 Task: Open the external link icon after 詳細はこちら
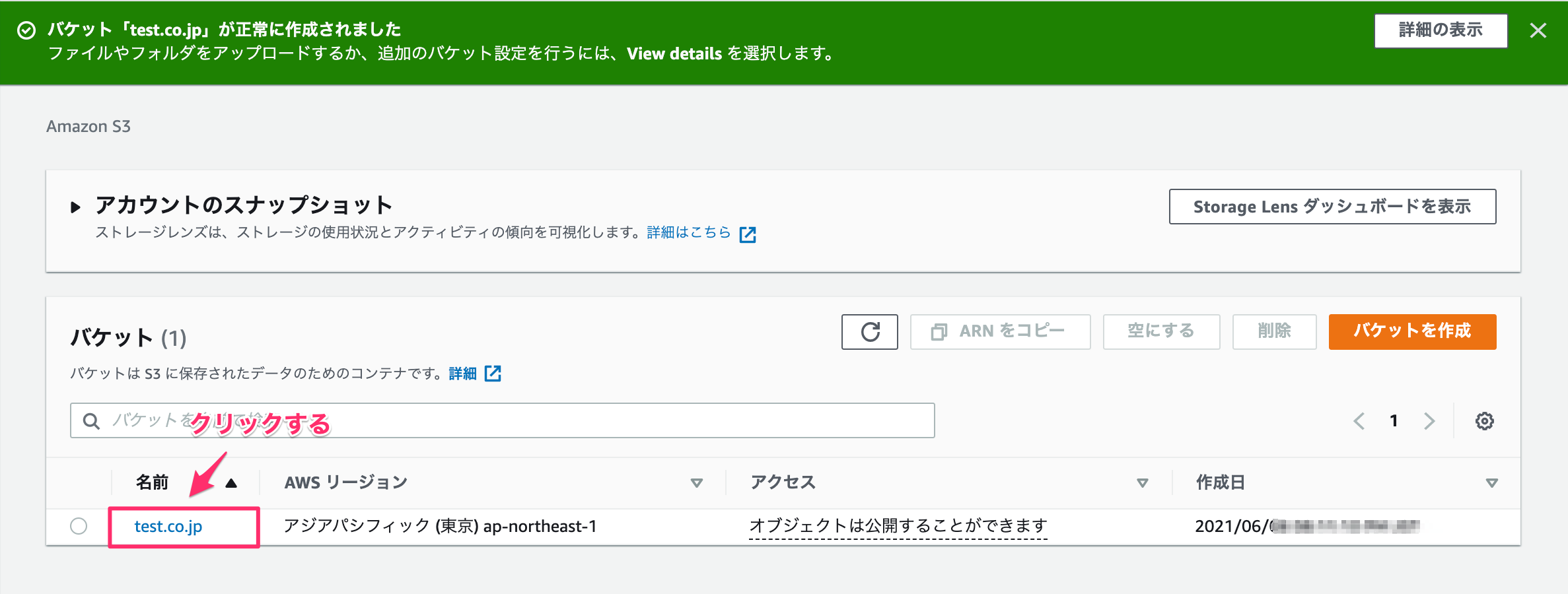pyautogui.click(x=748, y=234)
